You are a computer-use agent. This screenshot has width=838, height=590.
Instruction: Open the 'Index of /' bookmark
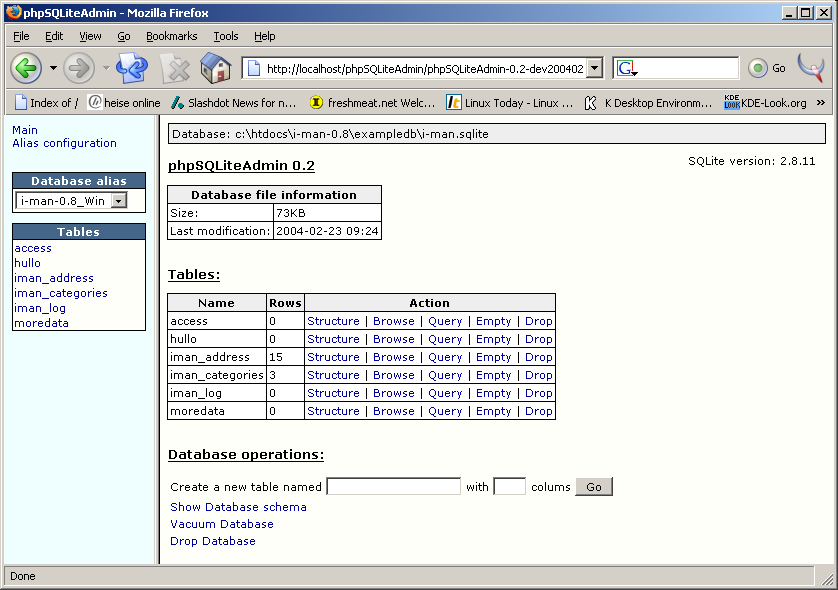pyautogui.click(x=46, y=103)
